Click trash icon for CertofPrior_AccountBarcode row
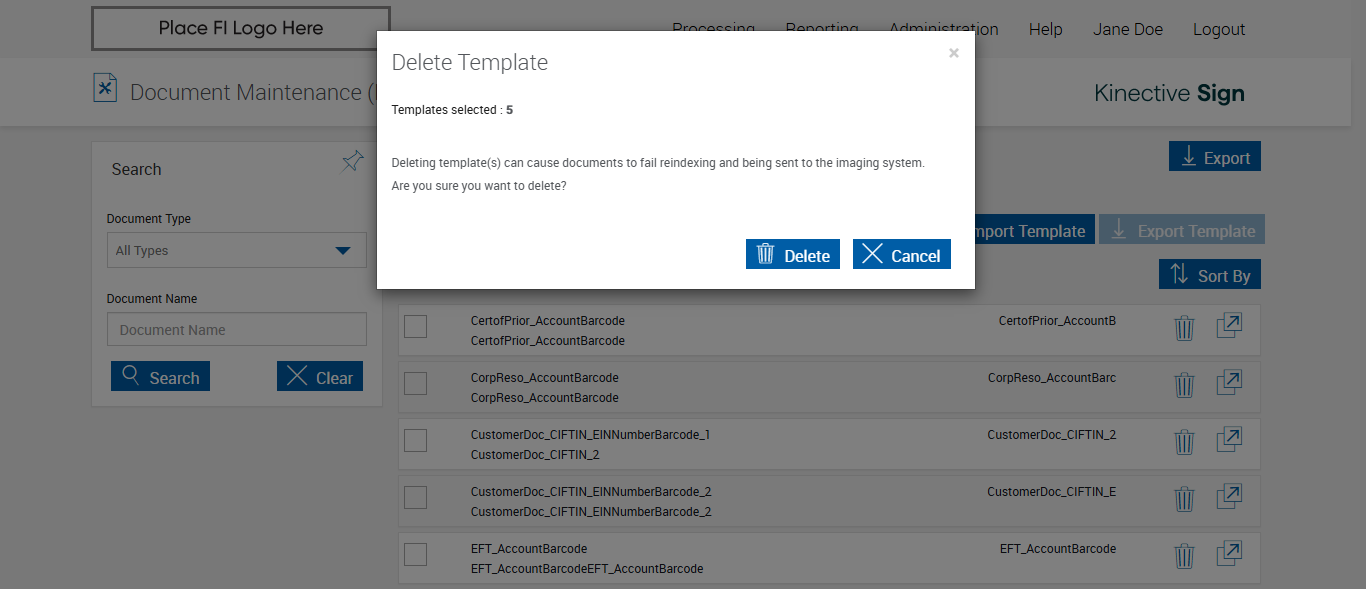Image resolution: width=1366 pixels, height=589 pixels. 1184,328
